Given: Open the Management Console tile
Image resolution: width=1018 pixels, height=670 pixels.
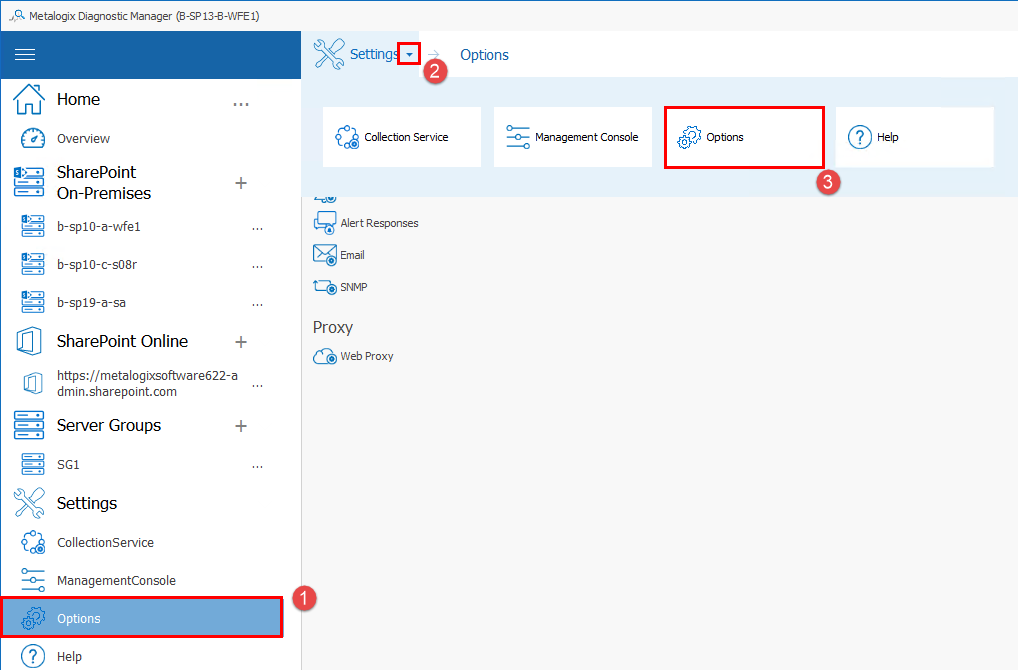Looking at the screenshot, I should point(572,137).
